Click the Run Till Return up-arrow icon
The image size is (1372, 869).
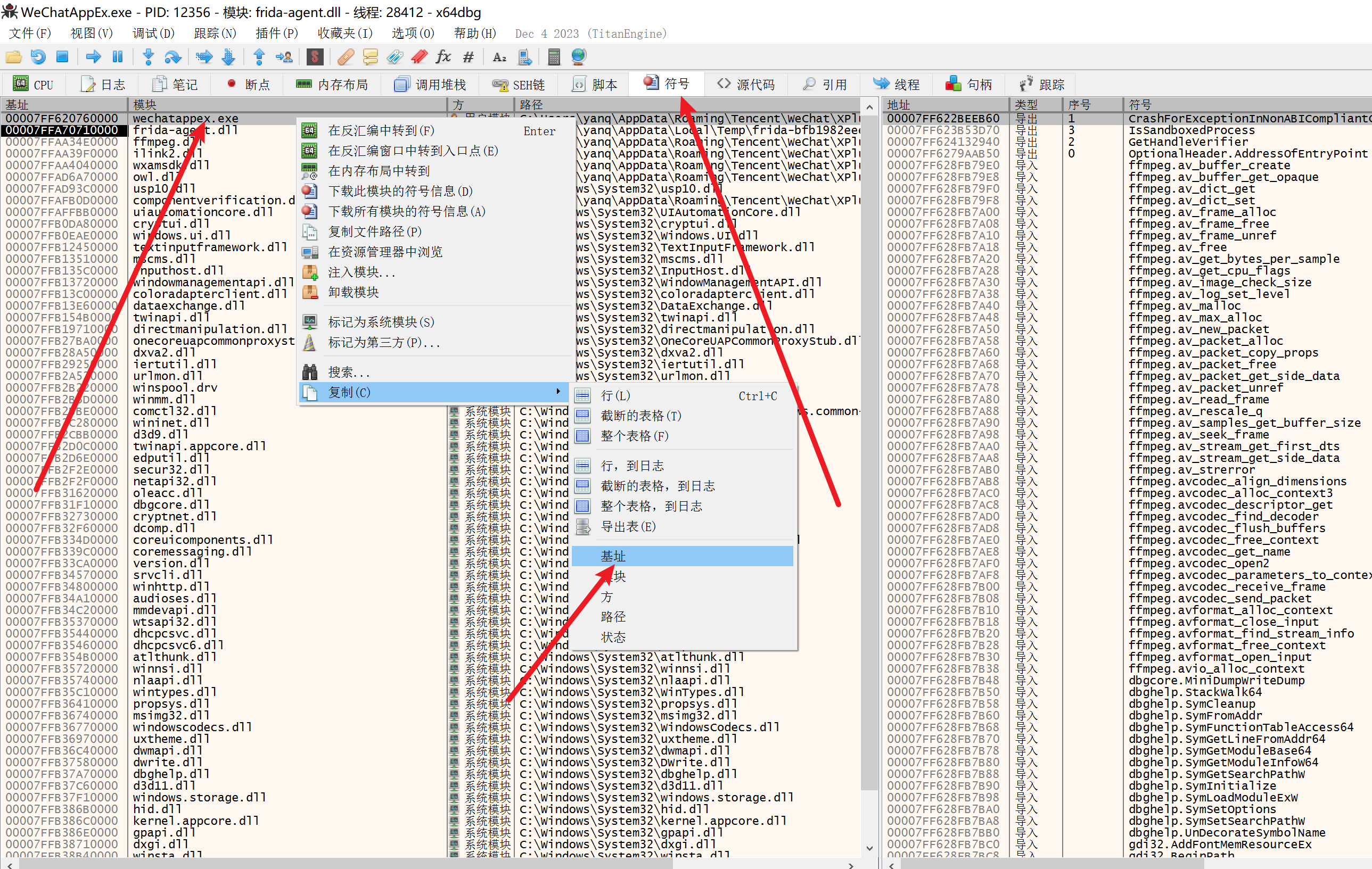(259, 56)
